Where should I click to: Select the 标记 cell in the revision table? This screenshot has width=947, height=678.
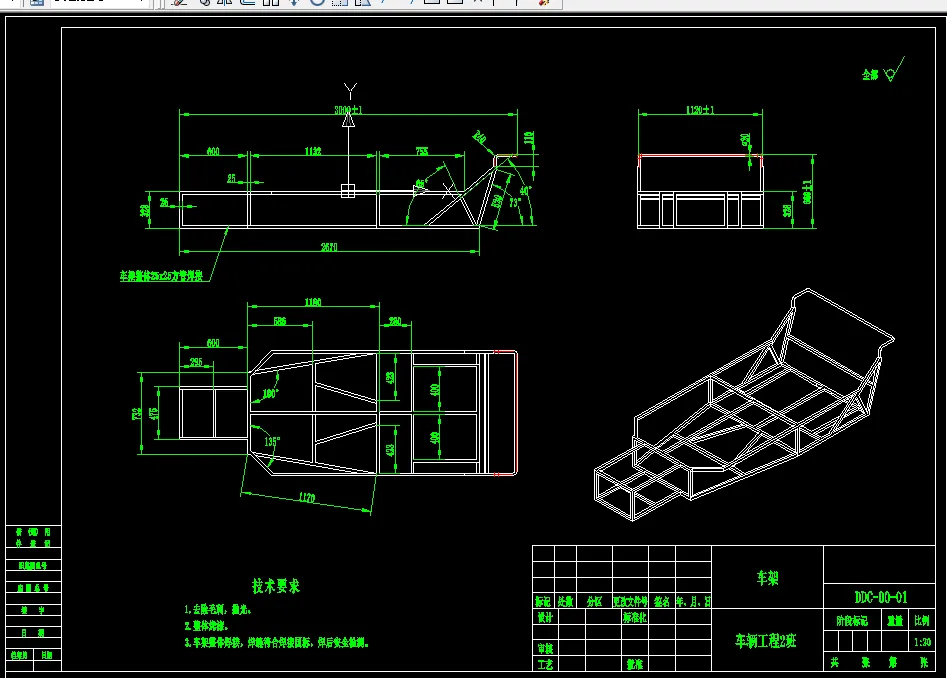tap(543, 601)
